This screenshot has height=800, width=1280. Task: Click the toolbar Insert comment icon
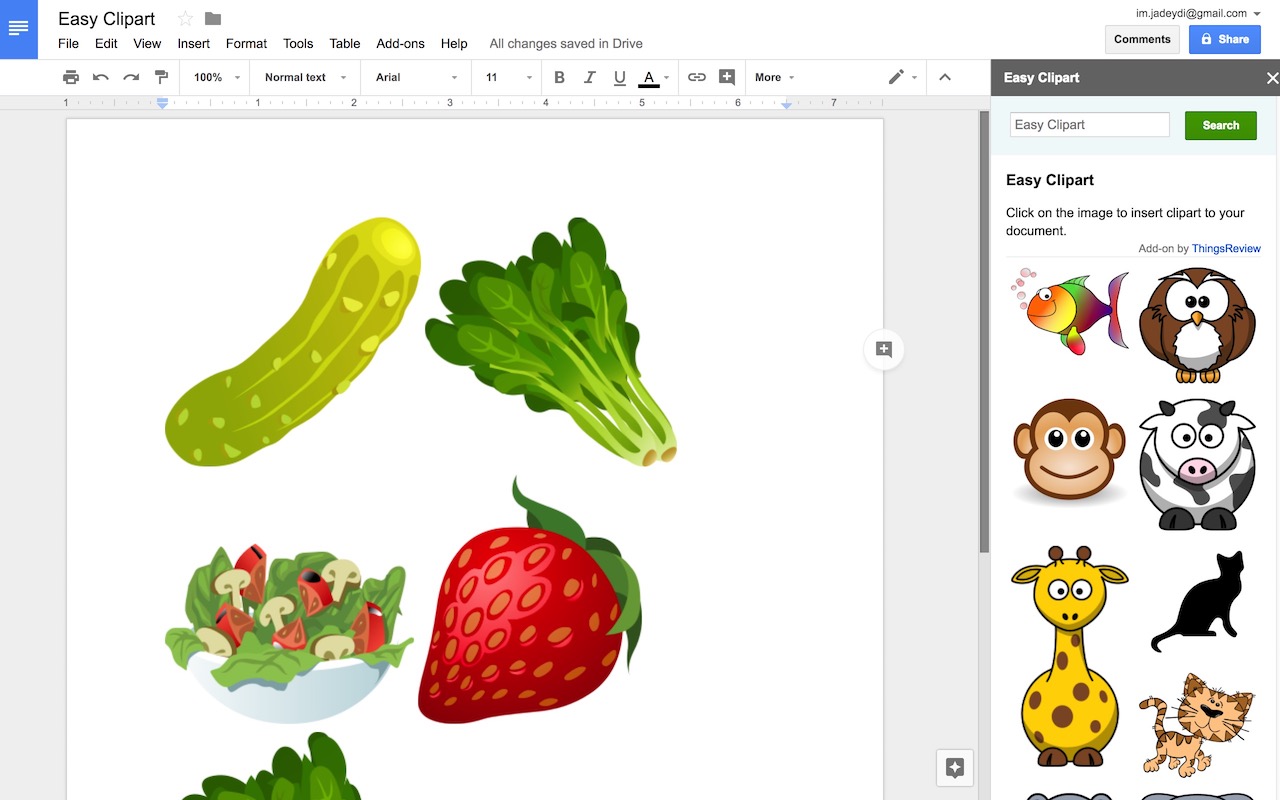(x=727, y=77)
